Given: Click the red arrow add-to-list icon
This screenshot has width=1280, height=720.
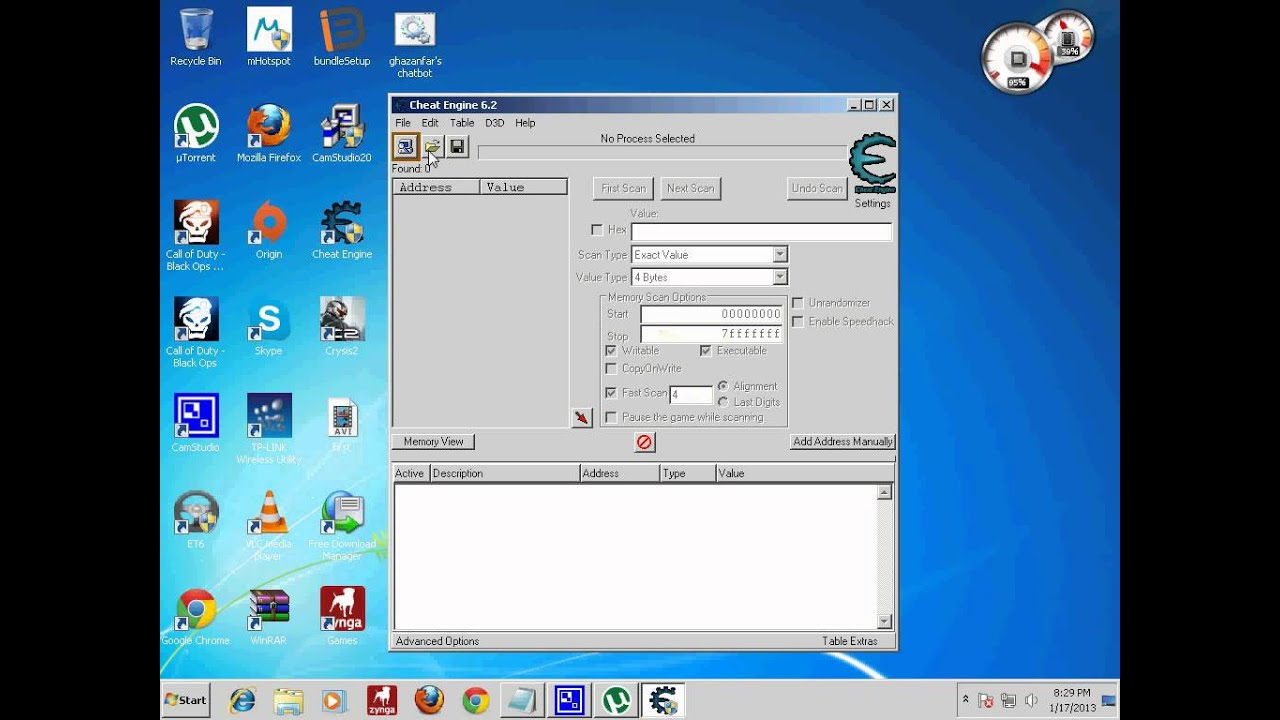Looking at the screenshot, I should [x=582, y=417].
